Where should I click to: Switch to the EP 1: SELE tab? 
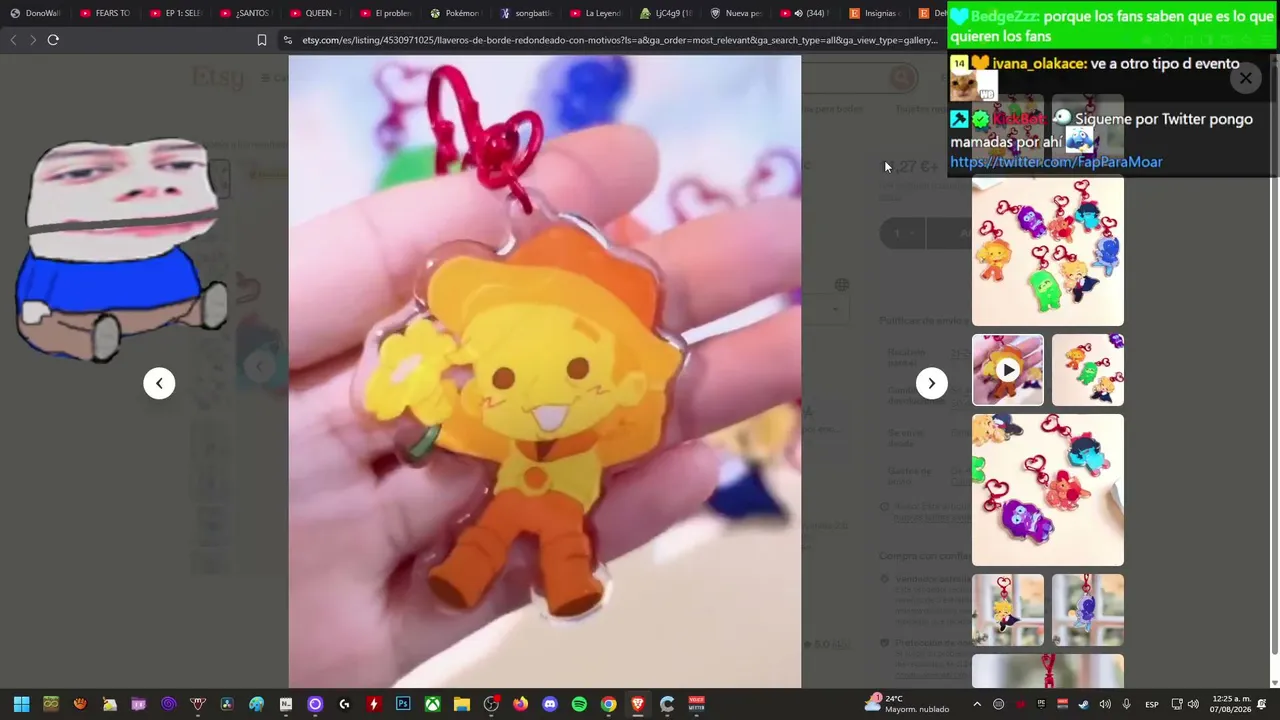click(176, 13)
